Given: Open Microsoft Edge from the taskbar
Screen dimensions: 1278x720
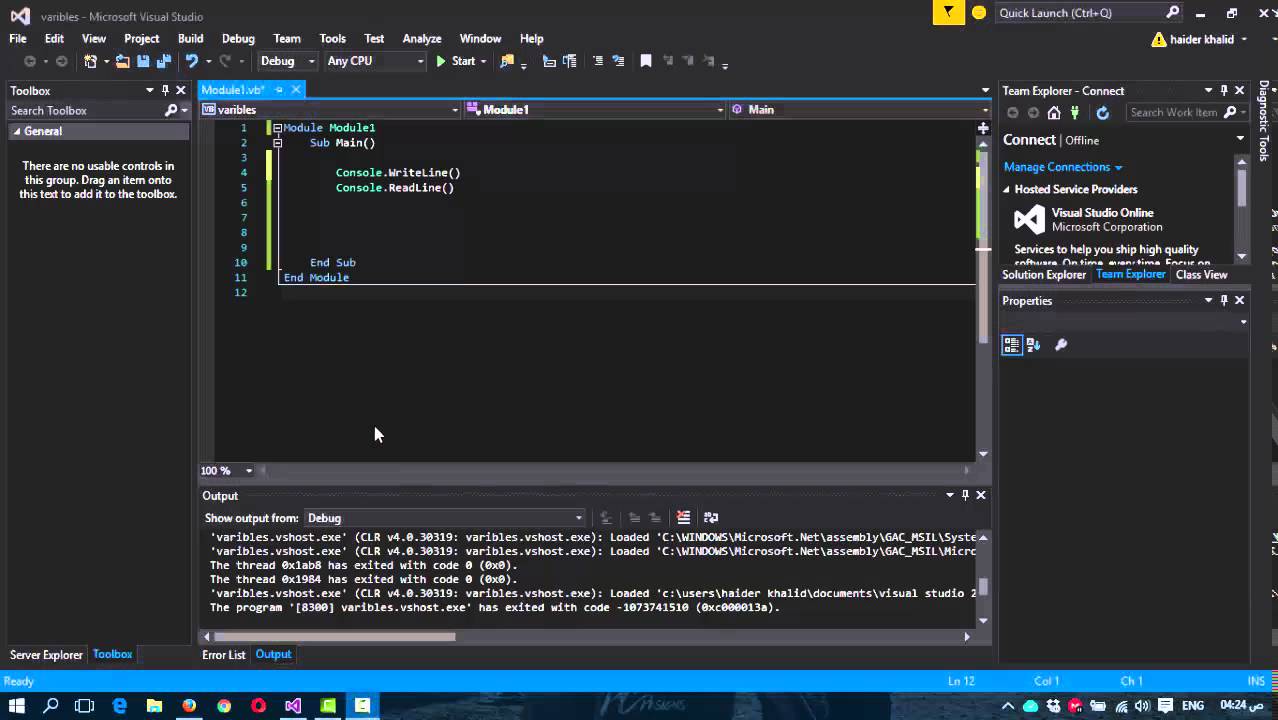Looking at the screenshot, I should coord(120,705).
